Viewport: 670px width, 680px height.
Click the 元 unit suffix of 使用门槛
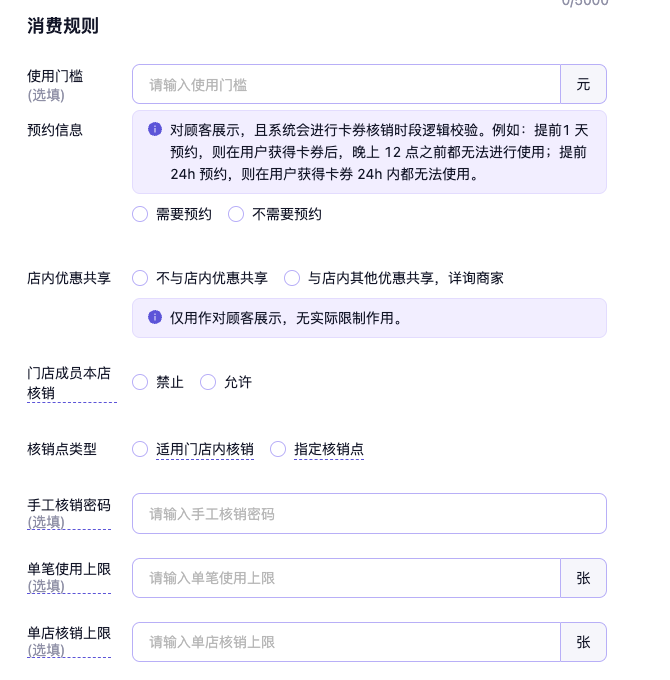point(583,85)
